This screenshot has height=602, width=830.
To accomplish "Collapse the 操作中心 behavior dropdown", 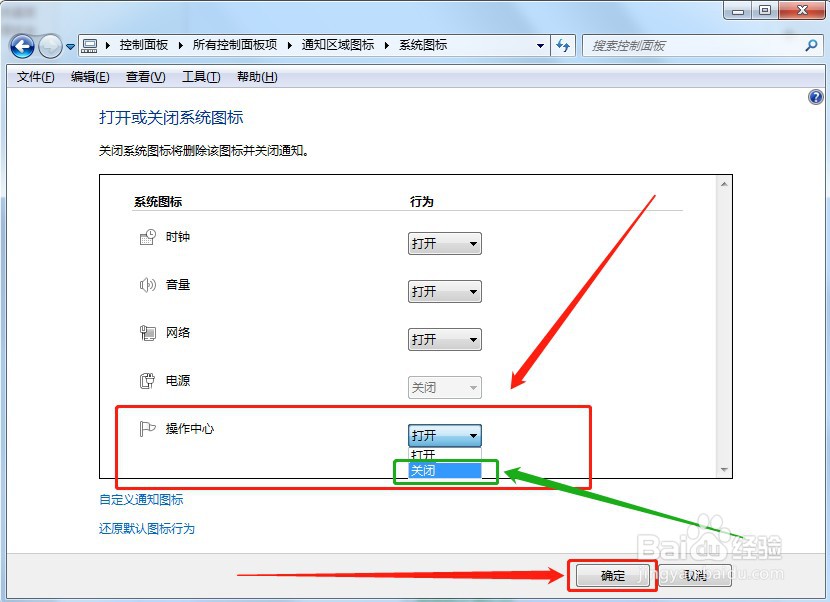I will coord(445,435).
